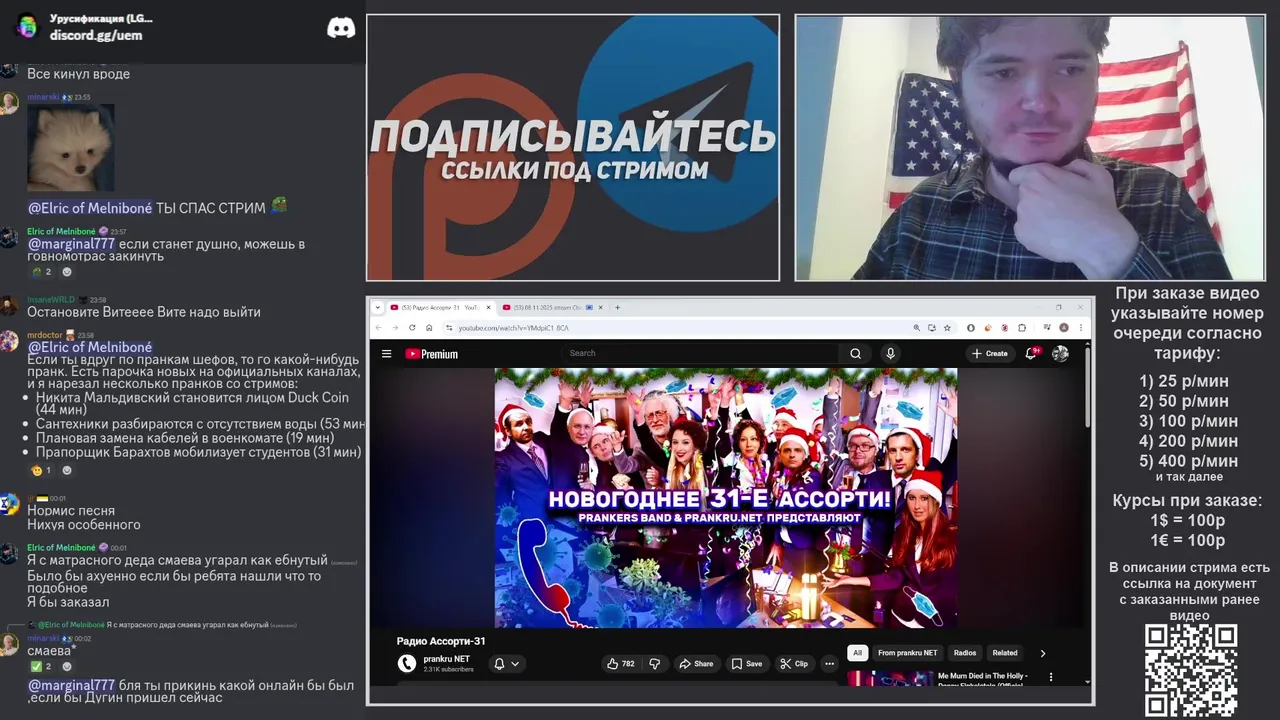Dislike the Радио Ассорти-31 video
1280x720 pixels.
point(655,663)
